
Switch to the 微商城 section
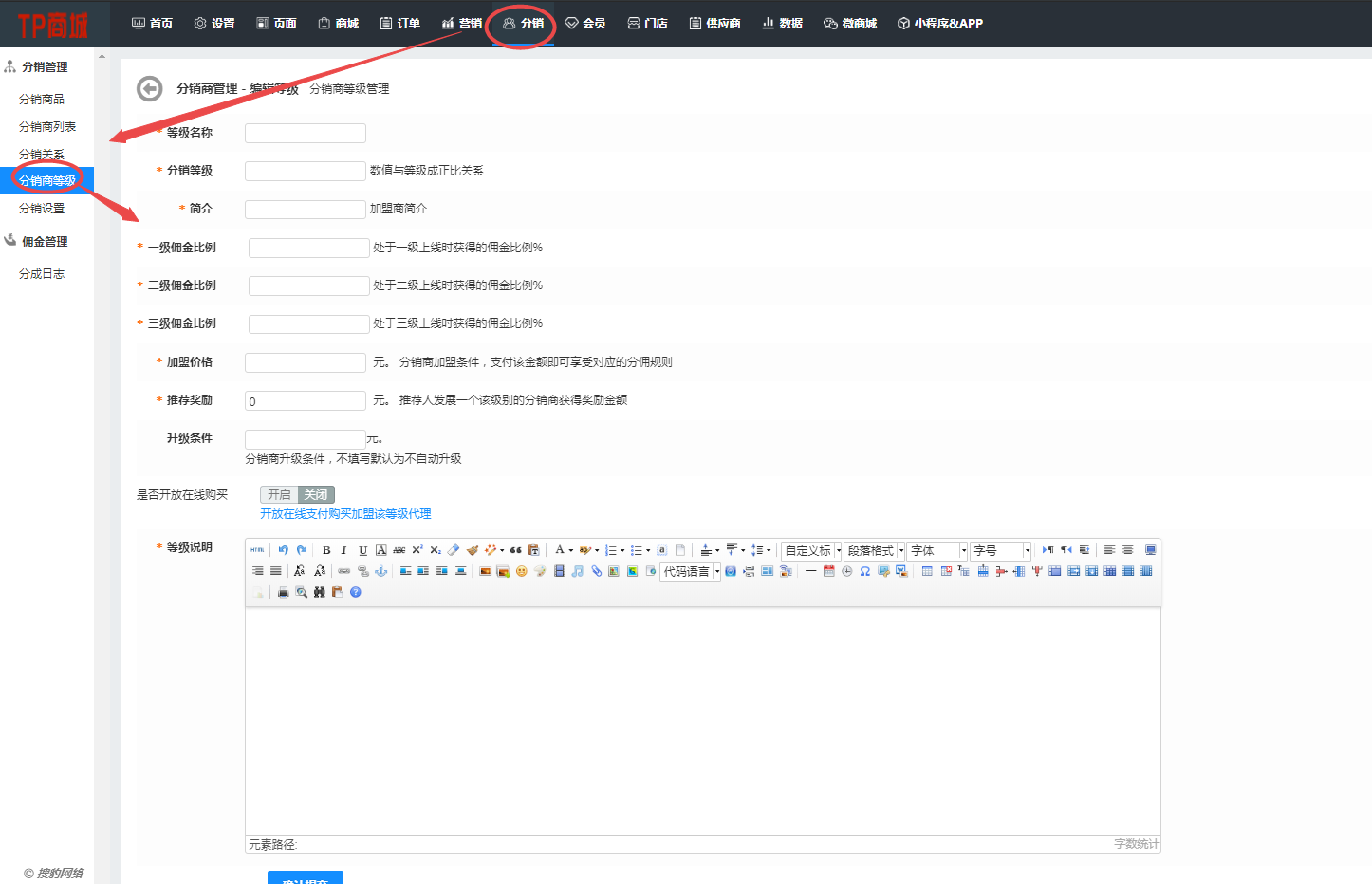849,23
